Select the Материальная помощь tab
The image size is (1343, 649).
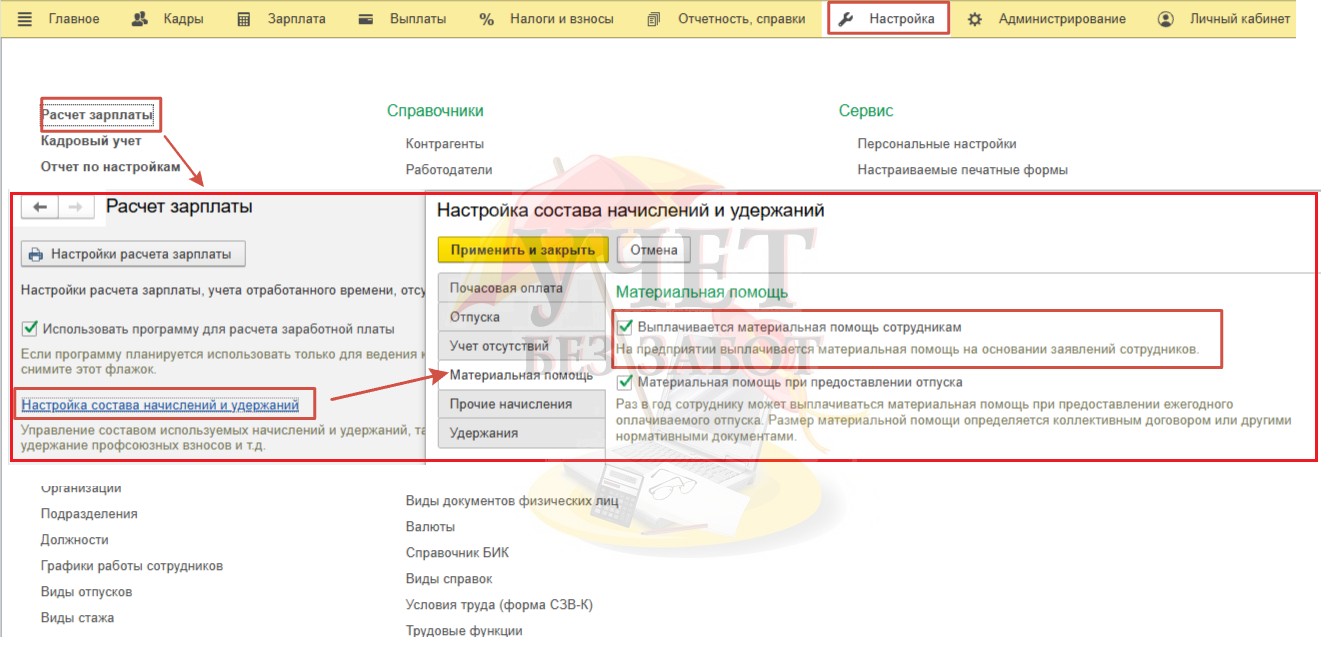521,375
